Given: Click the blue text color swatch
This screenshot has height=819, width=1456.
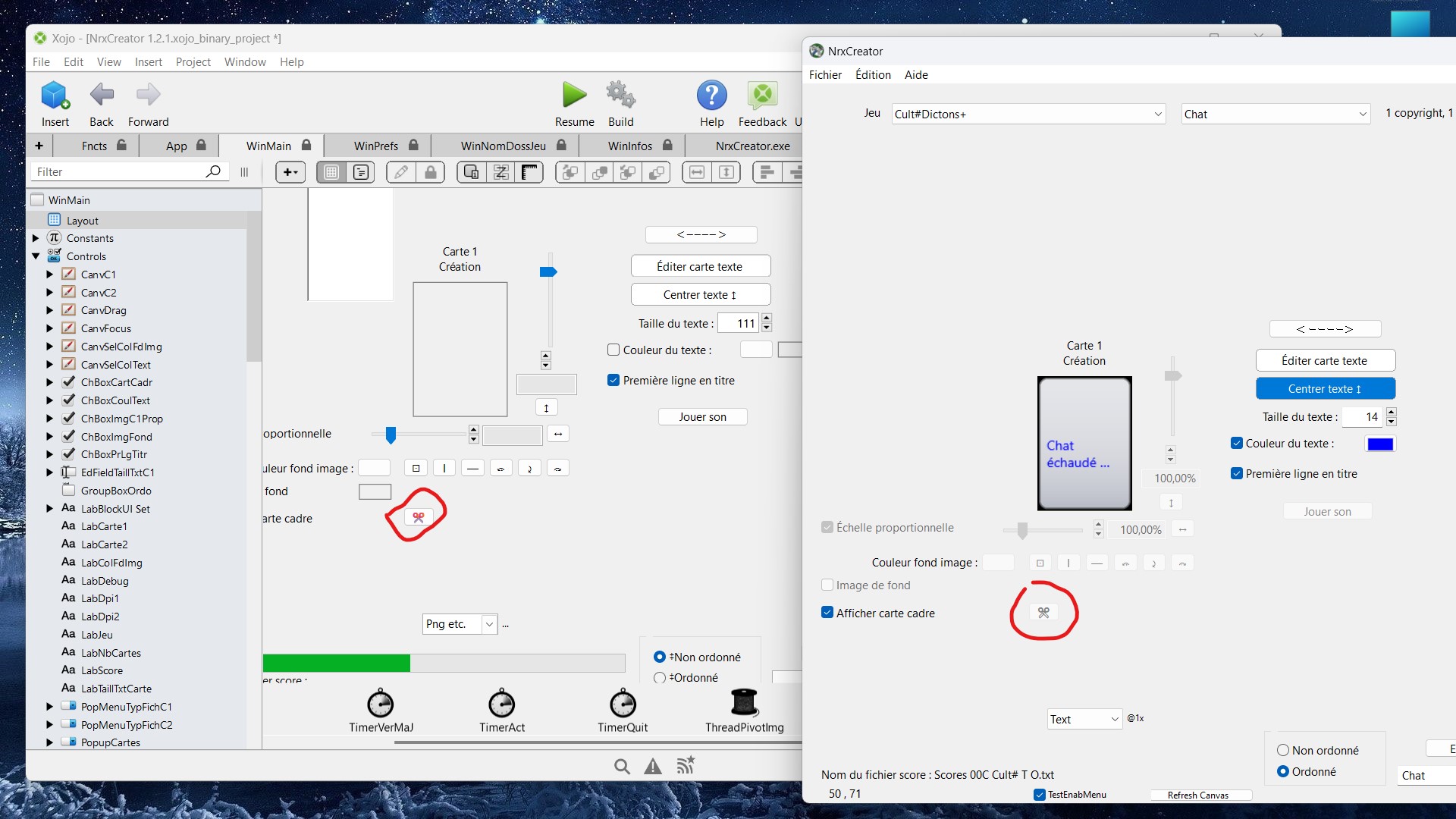Looking at the screenshot, I should [1379, 444].
